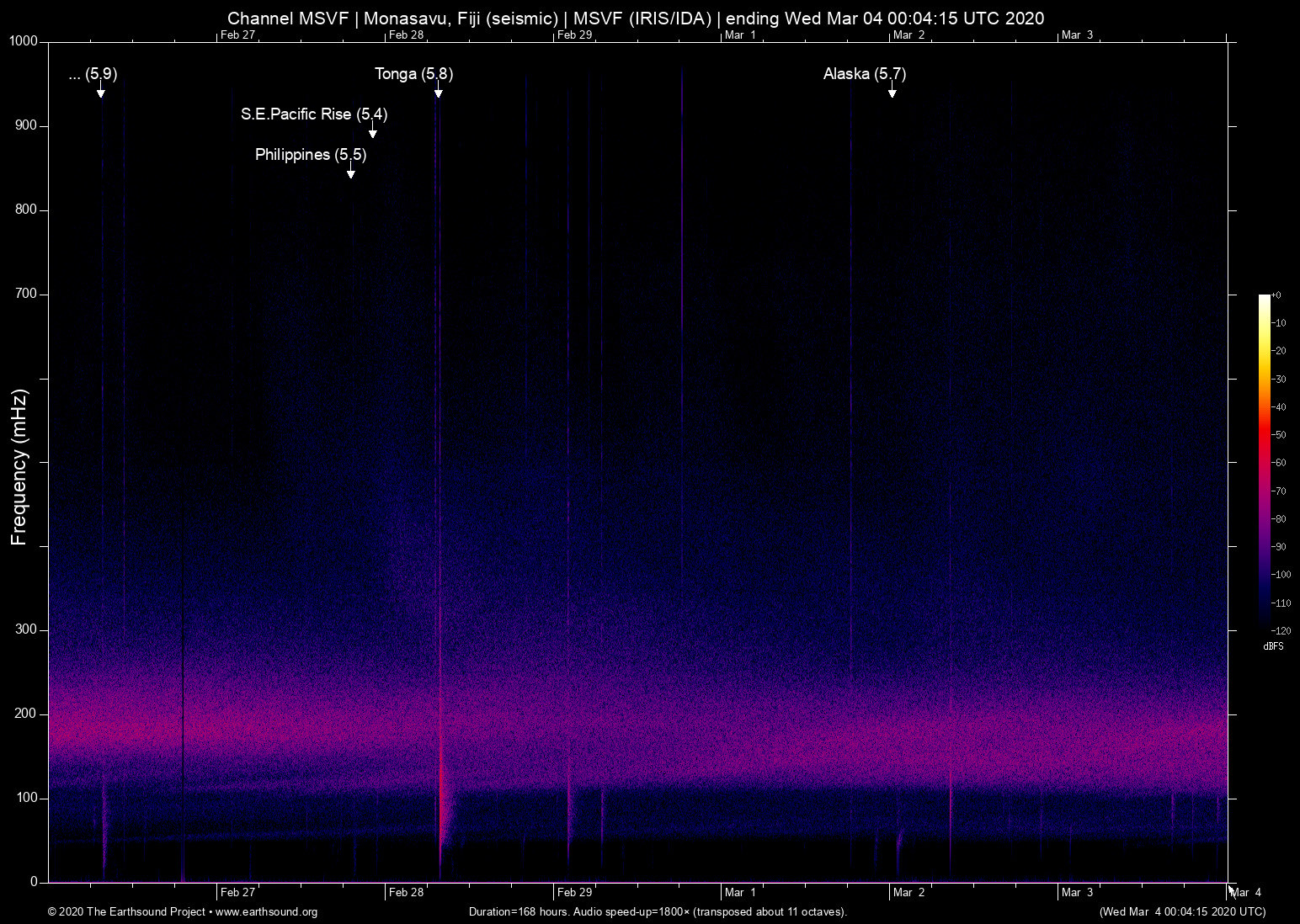Click the 'Duration=168 hours' footer text
1300x924 pixels.
point(658,912)
